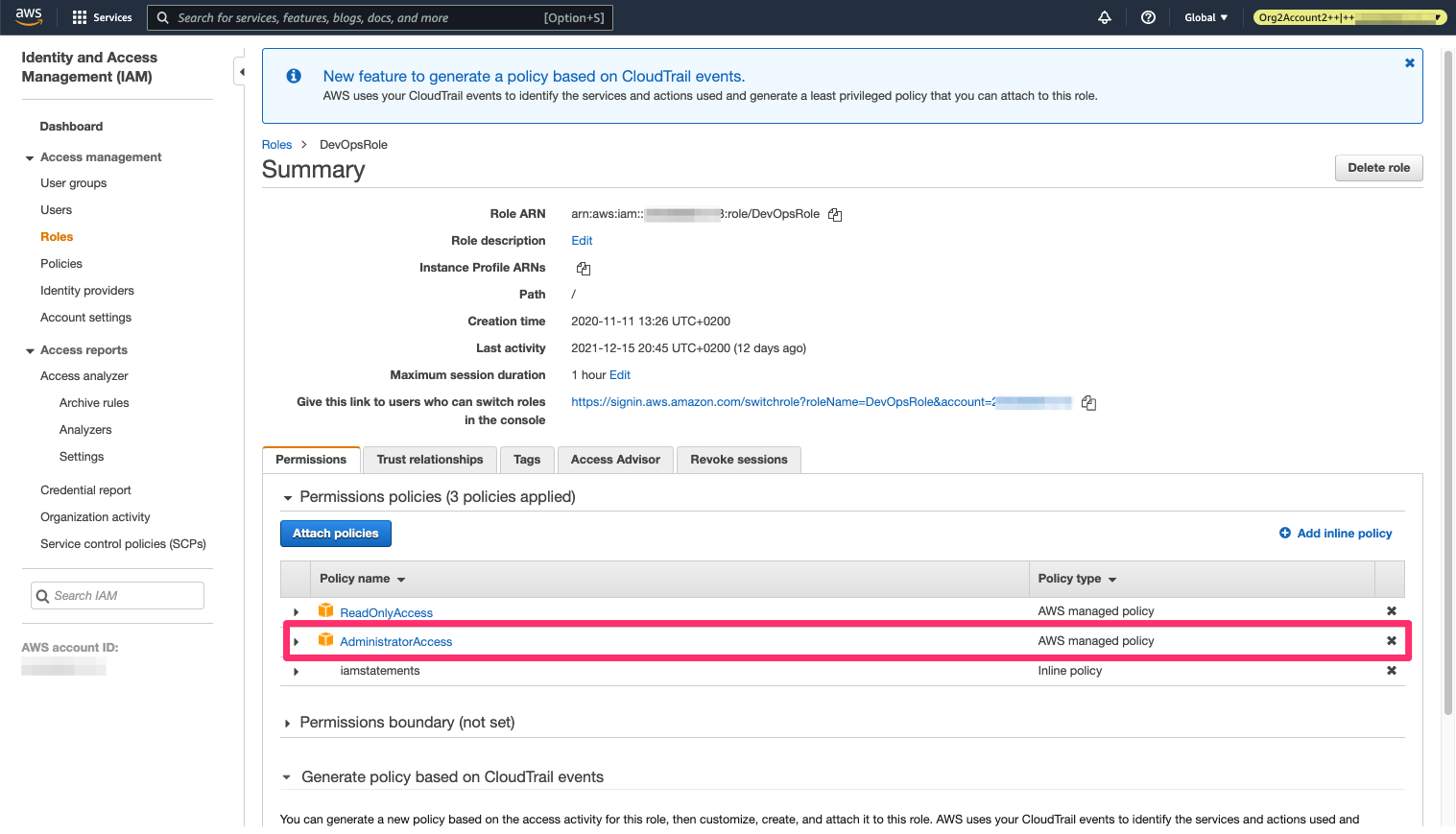The width and height of the screenshot is (1456, 834).
Task: Open User groups in the sidebar
Action: (73, 183)
